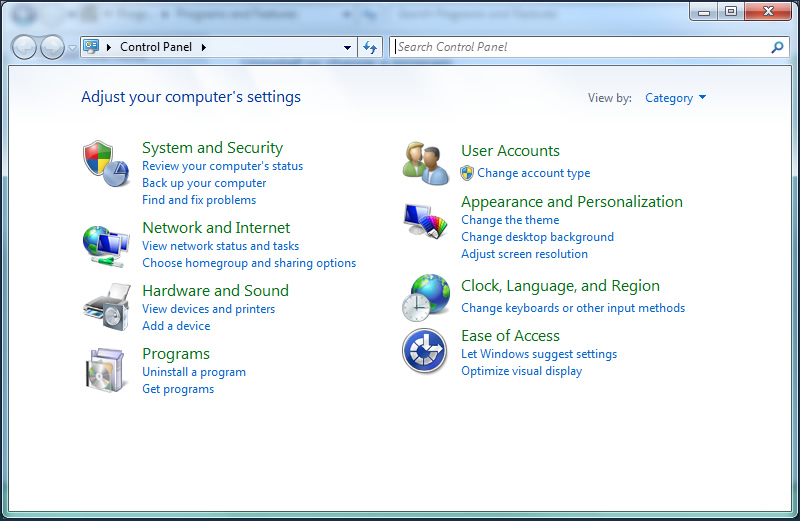The width and height of the screenshot is (800, 521).
Task: Click Change the theme
Action: click(510, 220)
